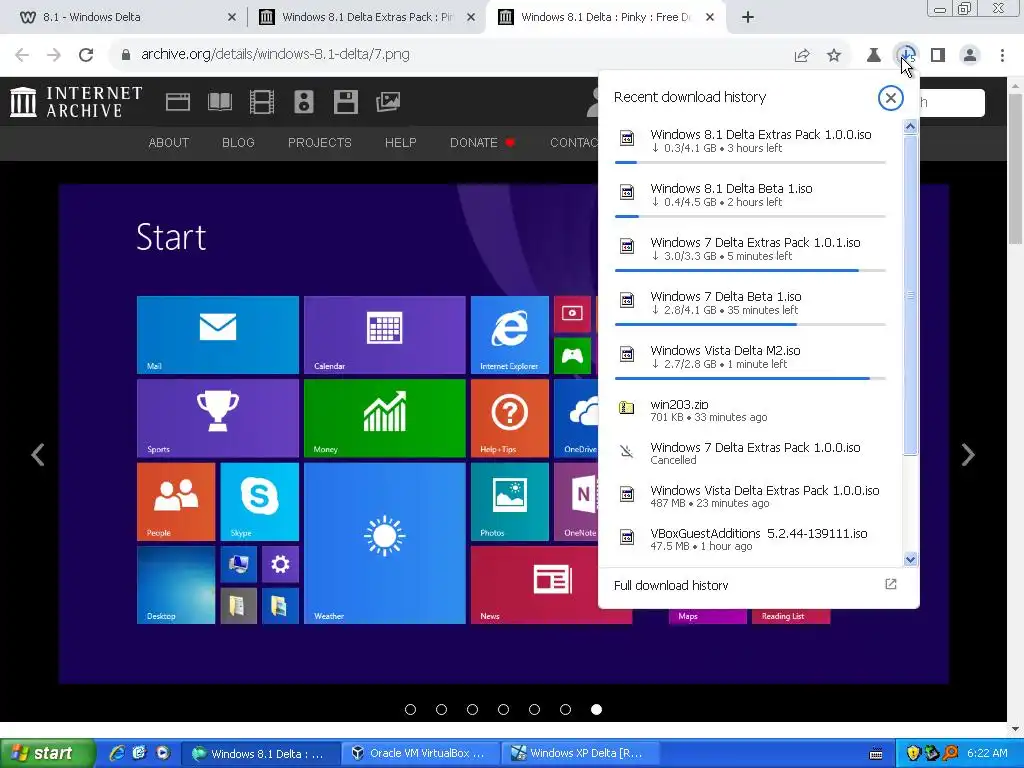Show previous image in carousel
The height and width of the screenshot is (768, 1024).
point(38,455)
